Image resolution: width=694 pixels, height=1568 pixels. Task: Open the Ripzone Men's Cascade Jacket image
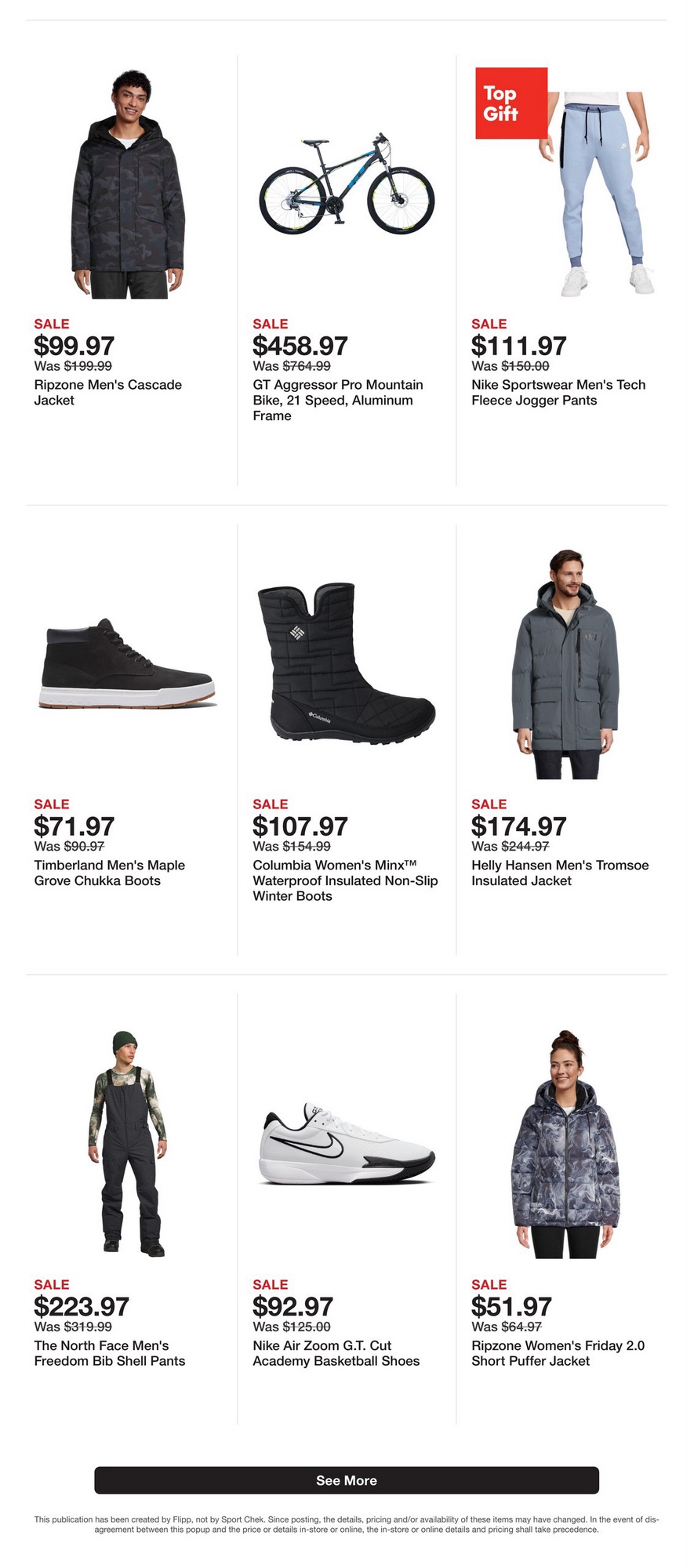pos(128,184)
